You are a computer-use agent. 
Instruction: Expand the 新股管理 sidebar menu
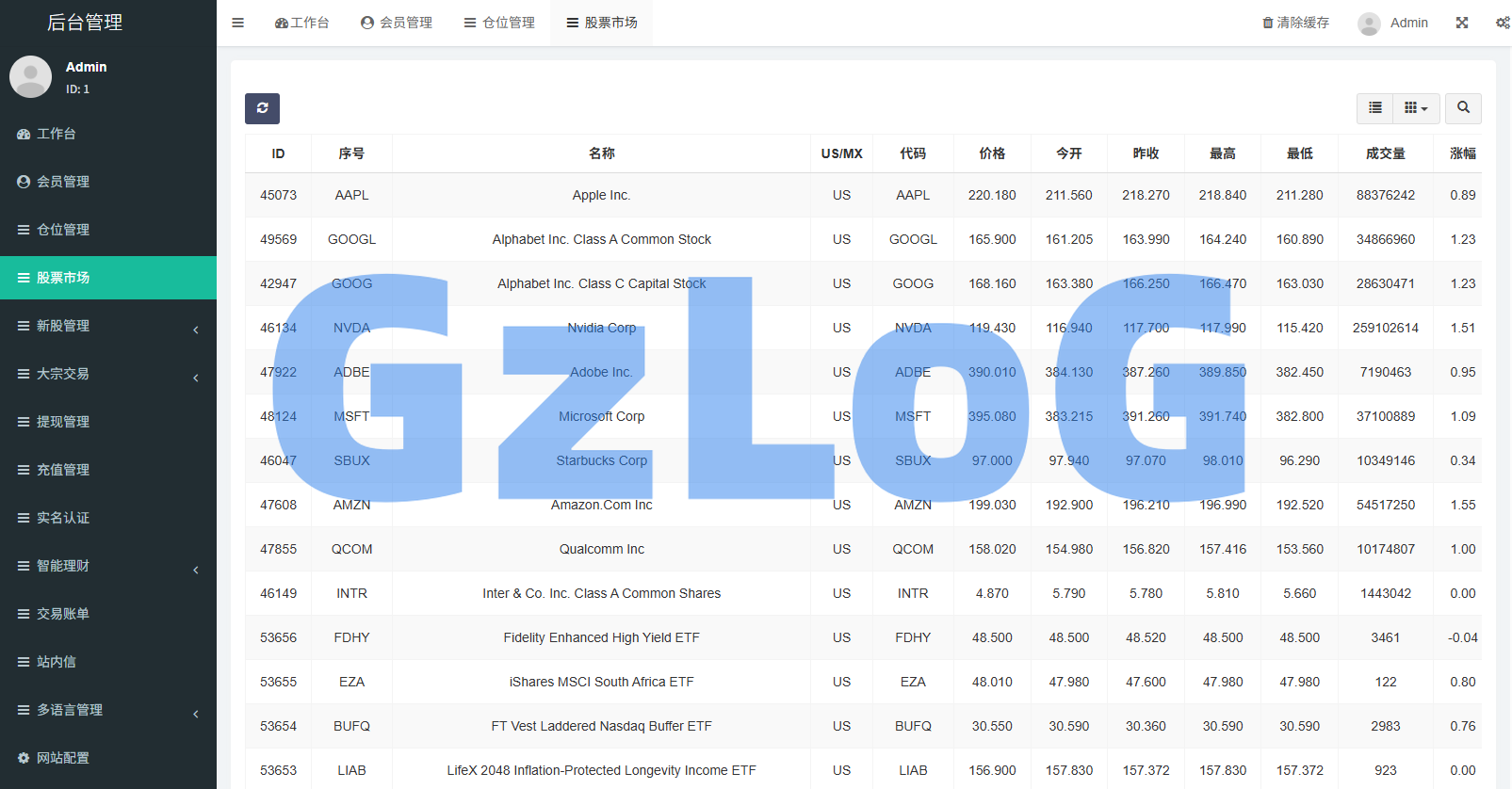pyautogui.click(x=108, y=326)
